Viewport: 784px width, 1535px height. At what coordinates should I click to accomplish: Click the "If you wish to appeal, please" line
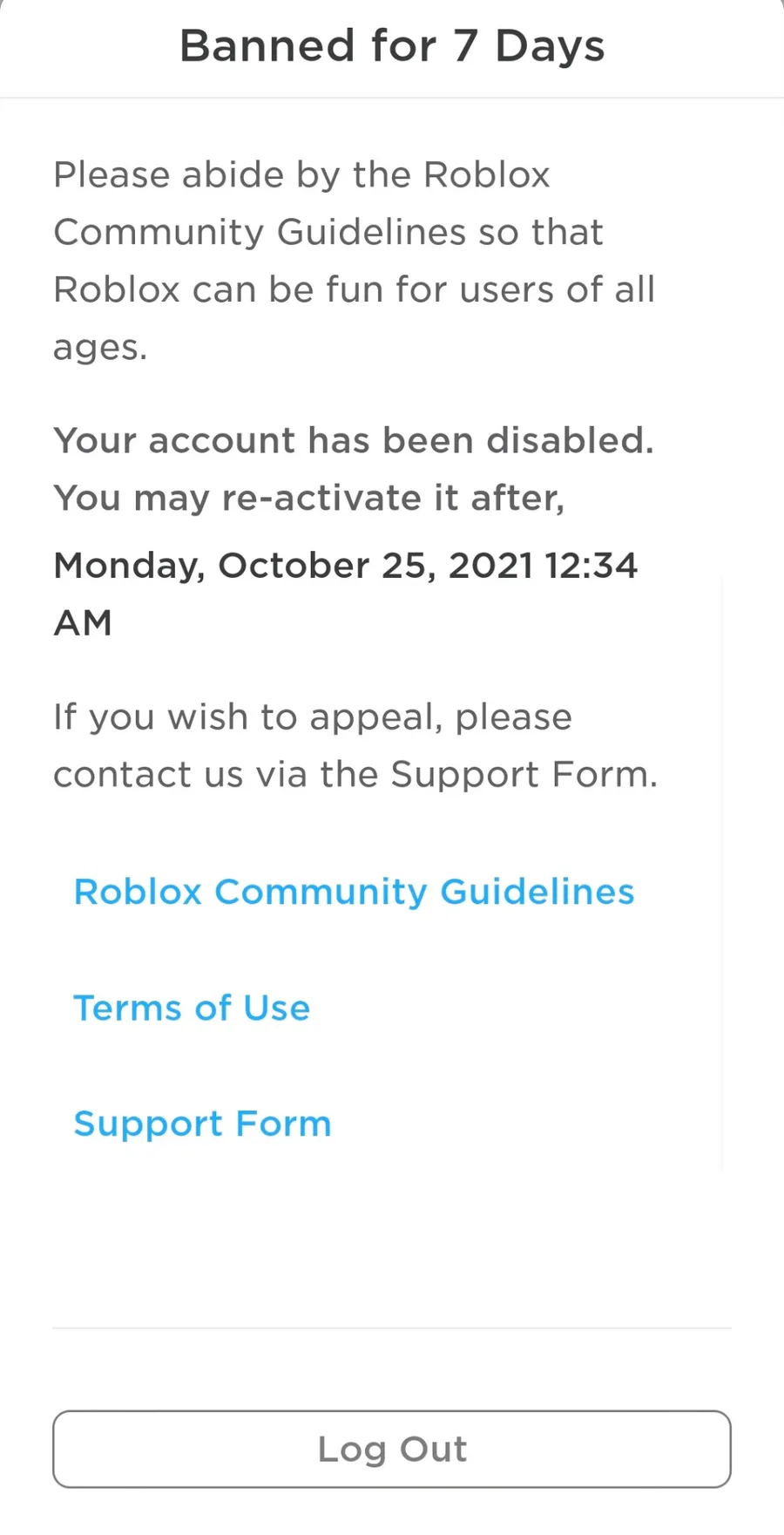pyautogui.click(x=312, y=717)
